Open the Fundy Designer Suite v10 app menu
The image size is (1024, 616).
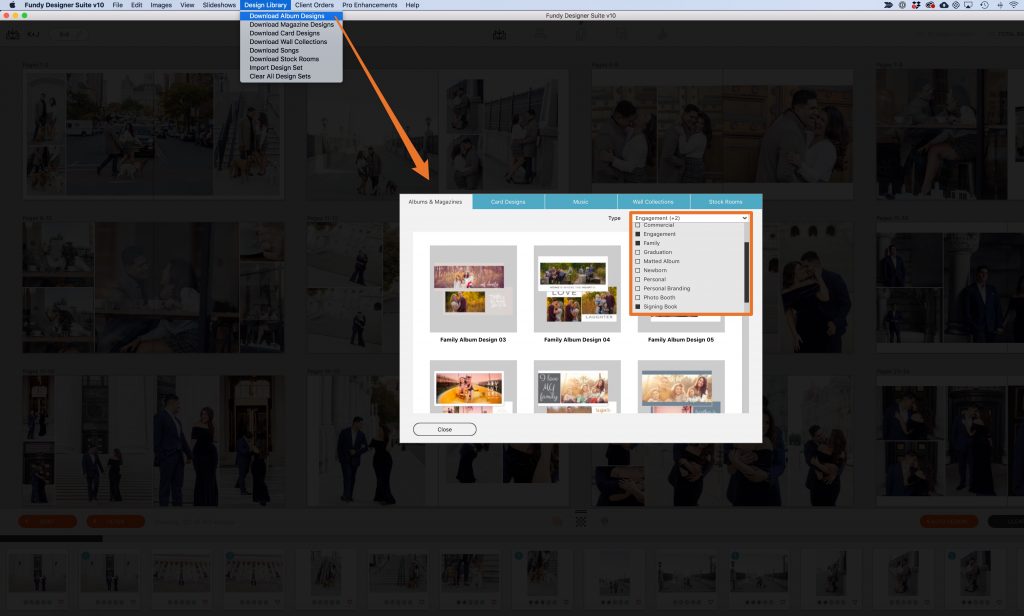click(x=64, y=5)
